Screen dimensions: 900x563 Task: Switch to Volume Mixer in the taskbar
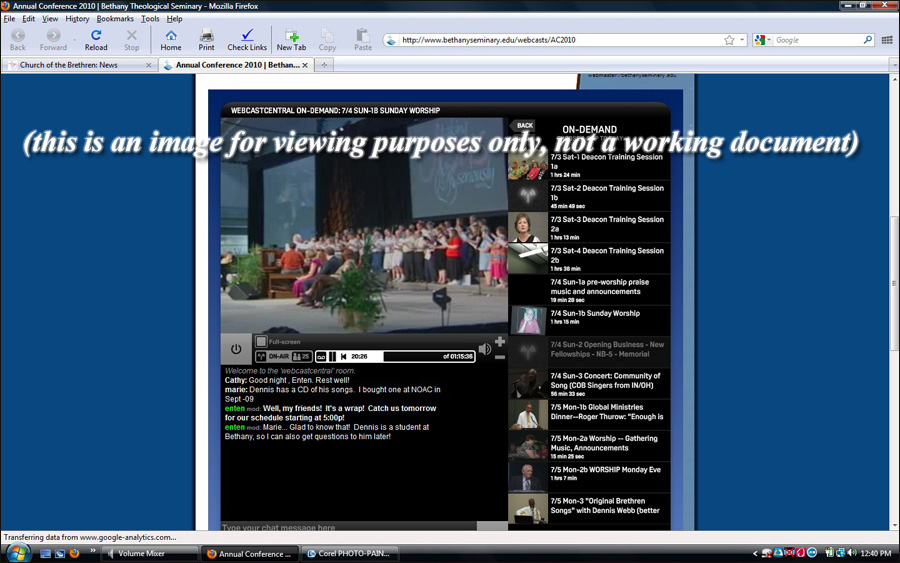150,554
